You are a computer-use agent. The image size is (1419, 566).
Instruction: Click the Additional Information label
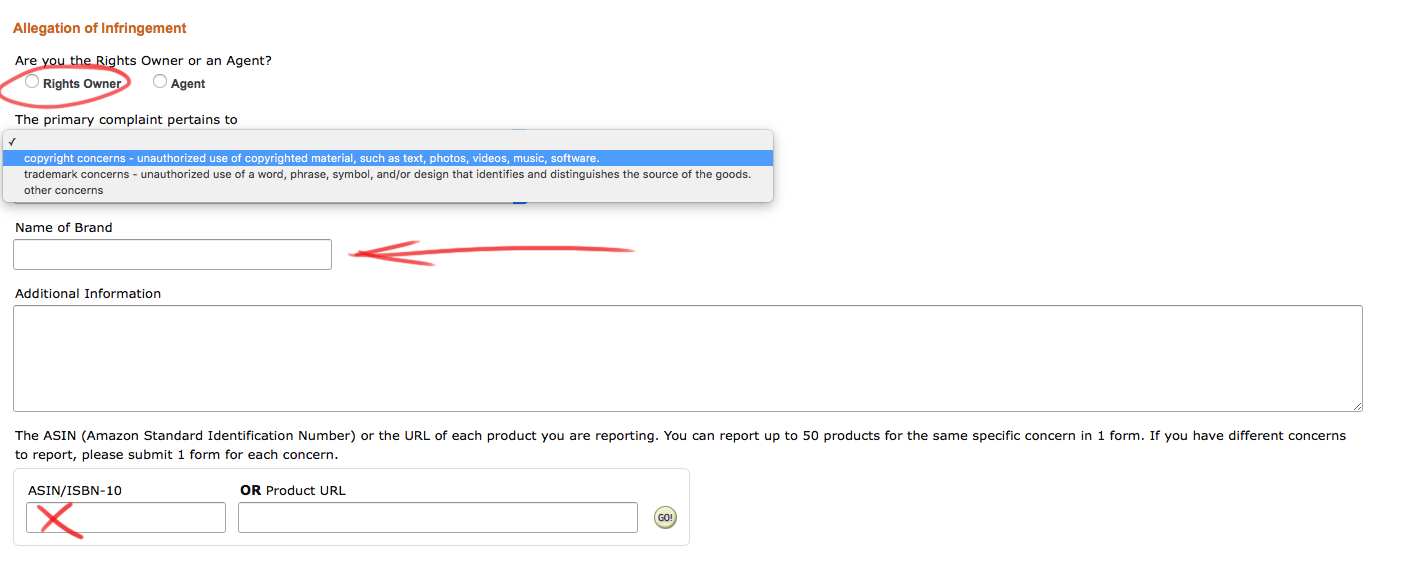click(x=88, y=294)
